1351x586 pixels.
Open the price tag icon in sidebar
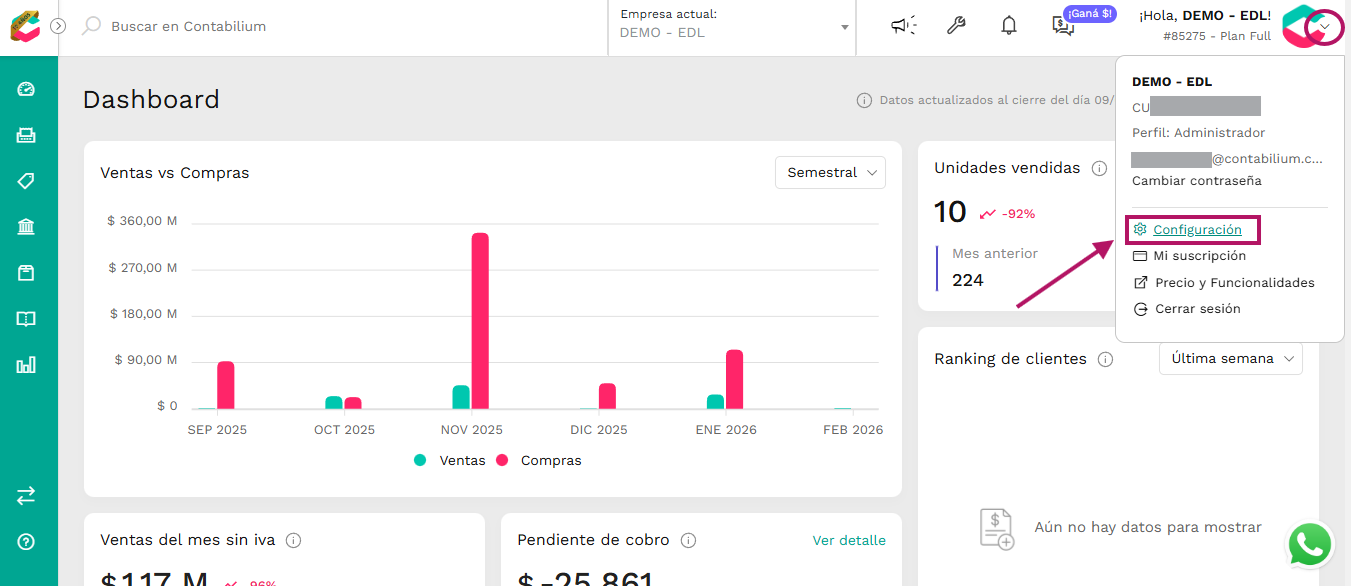[26, 181]
